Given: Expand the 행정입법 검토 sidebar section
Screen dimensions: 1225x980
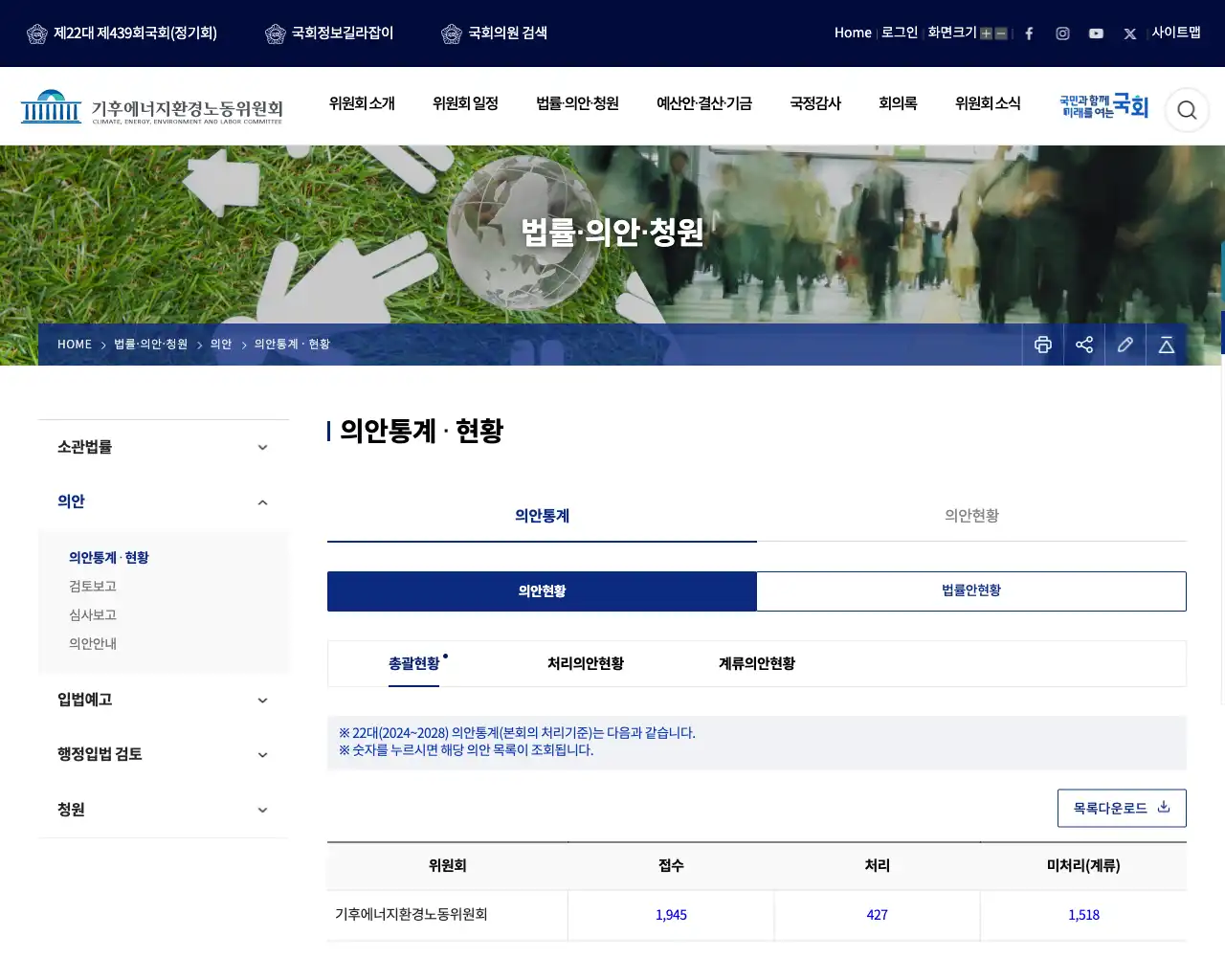Looking at the screenshot, I should 164,754.
